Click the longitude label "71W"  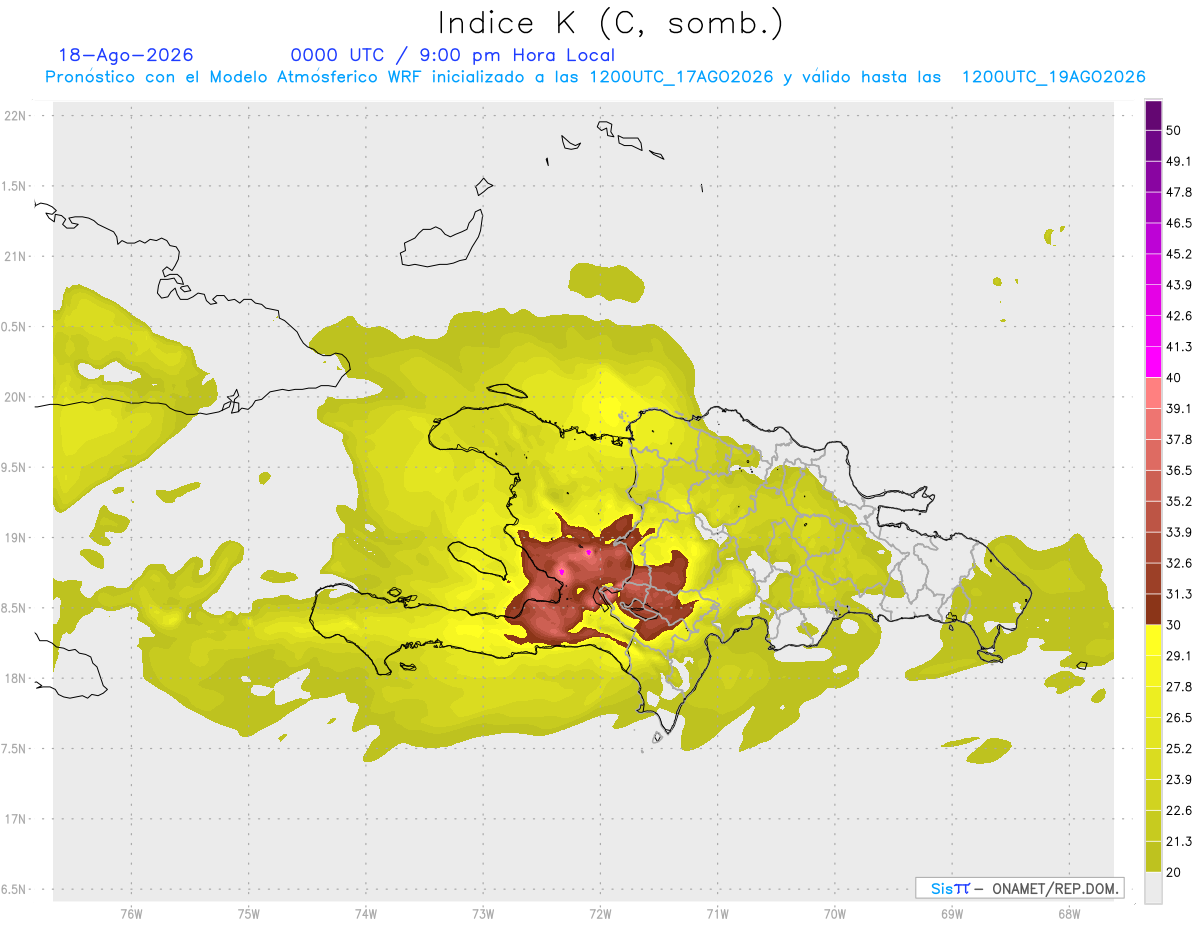pos(717,913)
